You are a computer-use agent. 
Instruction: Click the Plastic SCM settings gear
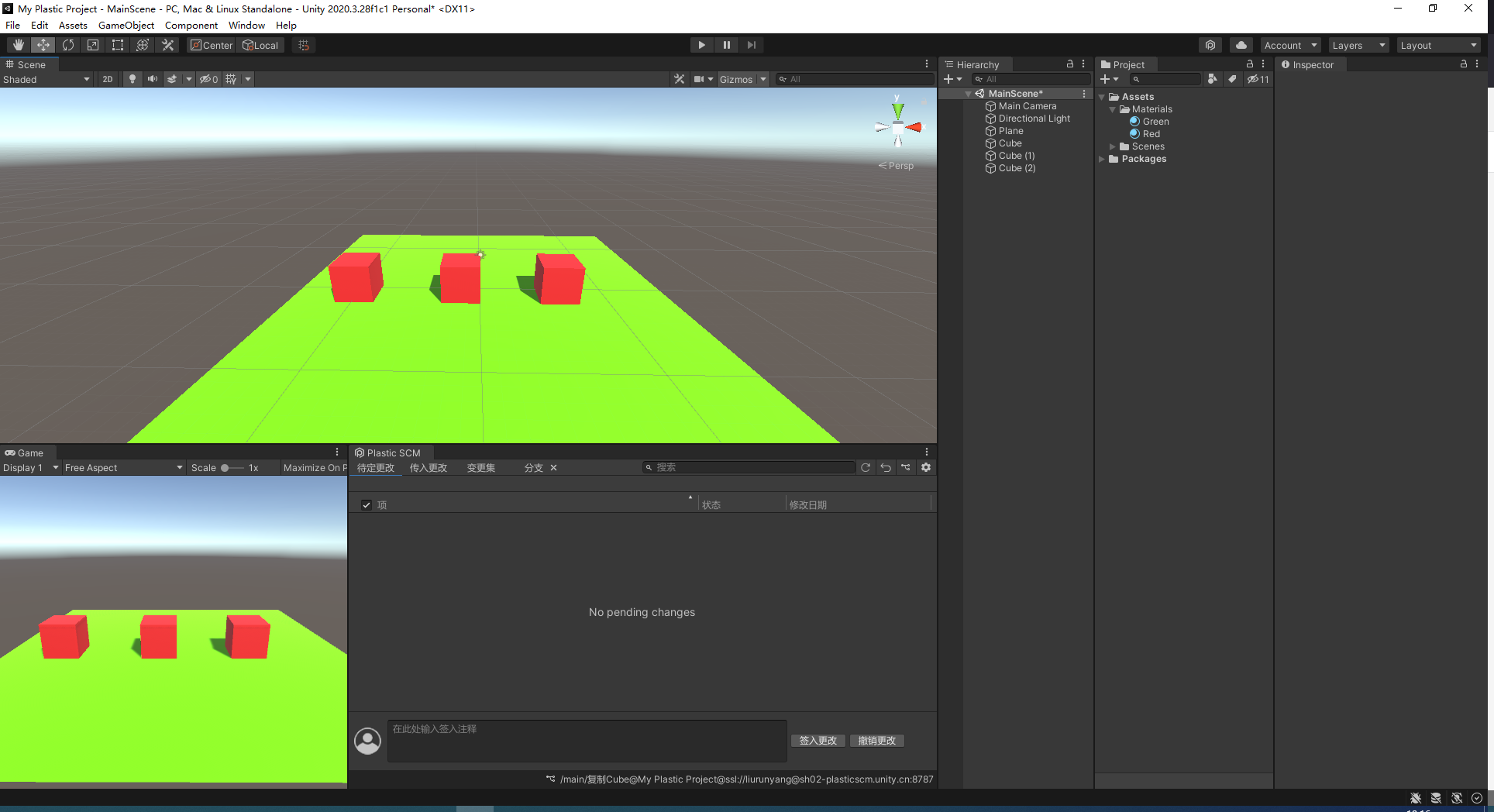[926, 467]
